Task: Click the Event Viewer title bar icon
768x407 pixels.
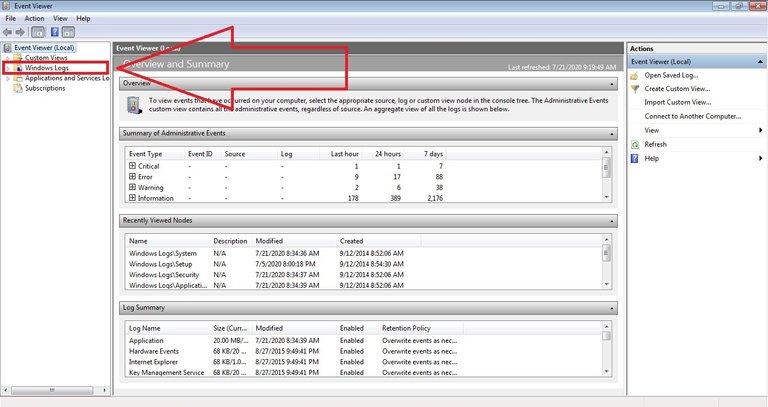Action: [x=6, y=6]
